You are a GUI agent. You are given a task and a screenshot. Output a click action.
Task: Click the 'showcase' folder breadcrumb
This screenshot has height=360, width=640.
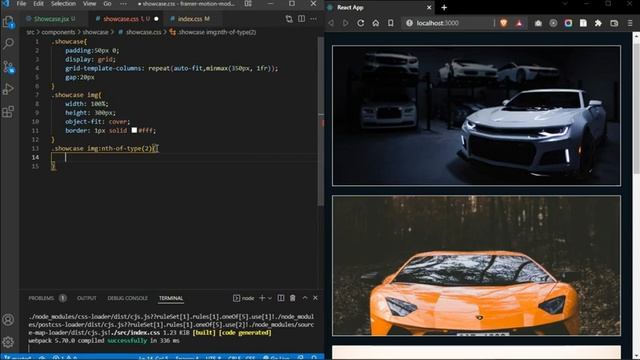click(95, 32)
